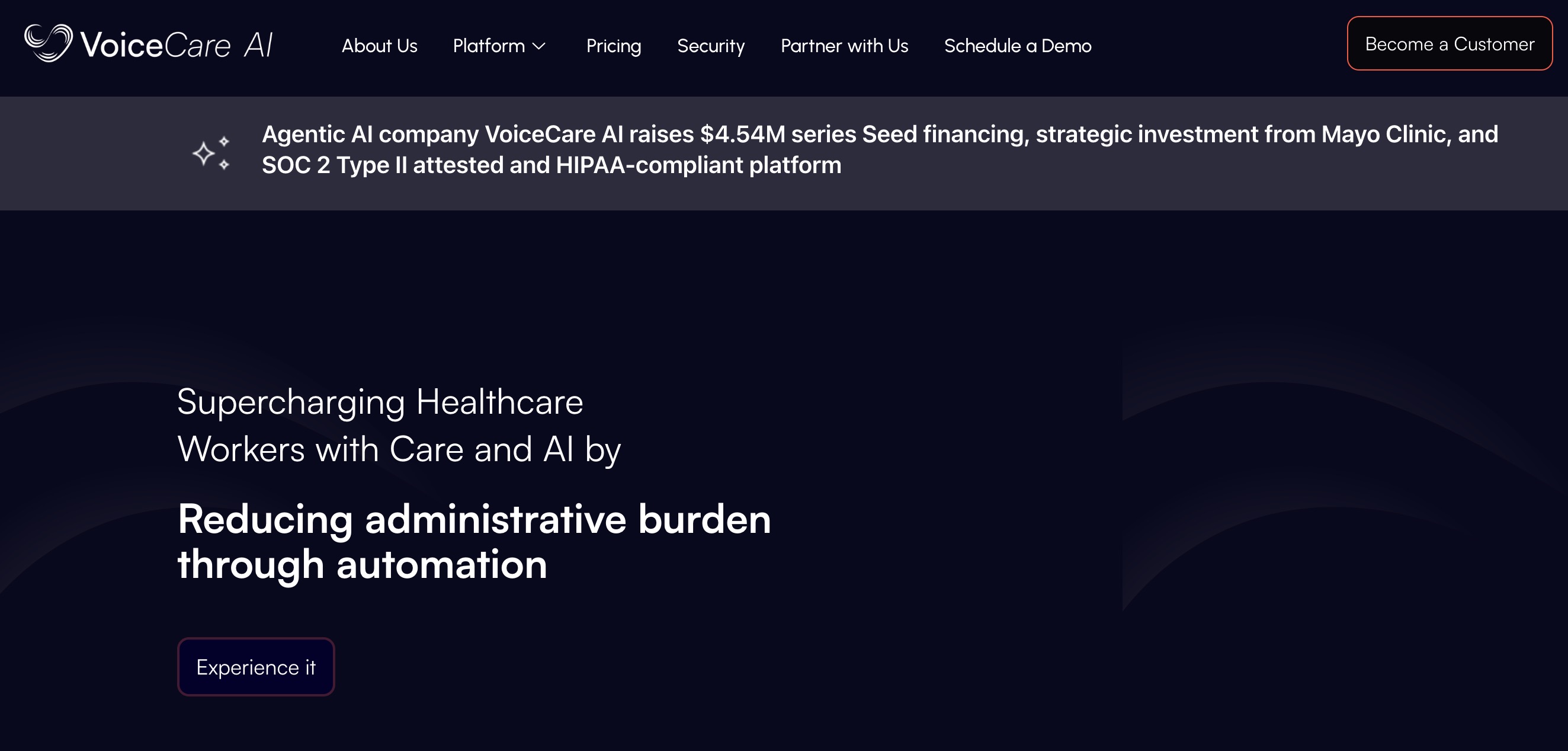Click the Schedule a Demo link
The height and width of the screenshot is (751, 1568).
[x=1017, y=46]
